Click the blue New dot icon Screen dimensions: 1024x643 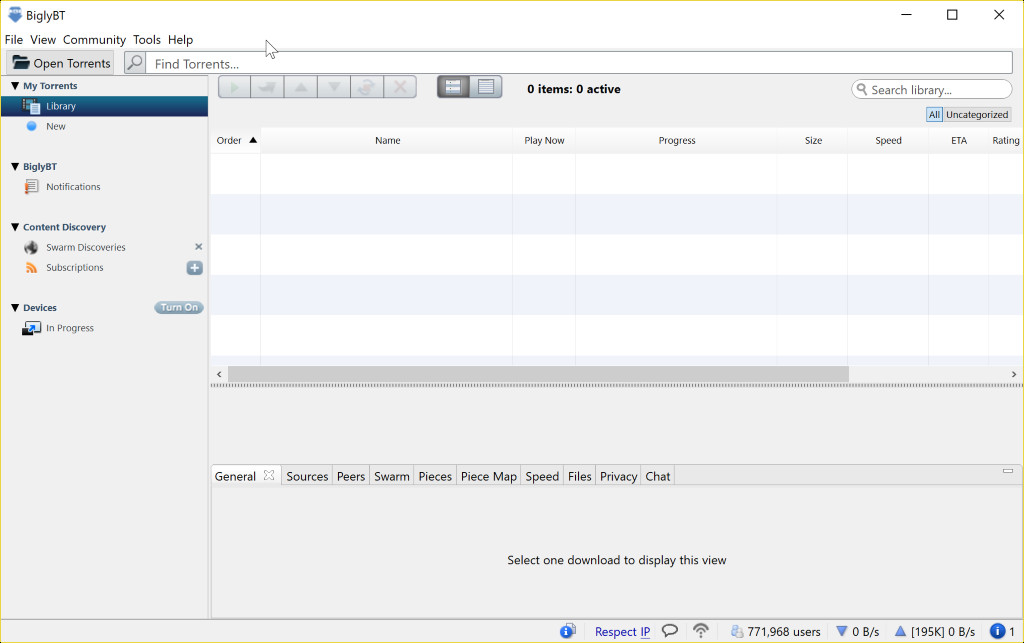[x=31, y=126]
